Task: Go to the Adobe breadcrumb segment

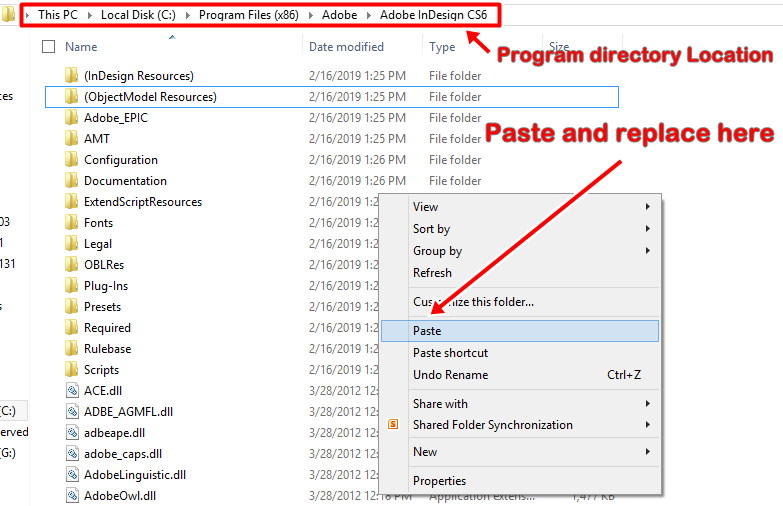Action: coord(340,15)
